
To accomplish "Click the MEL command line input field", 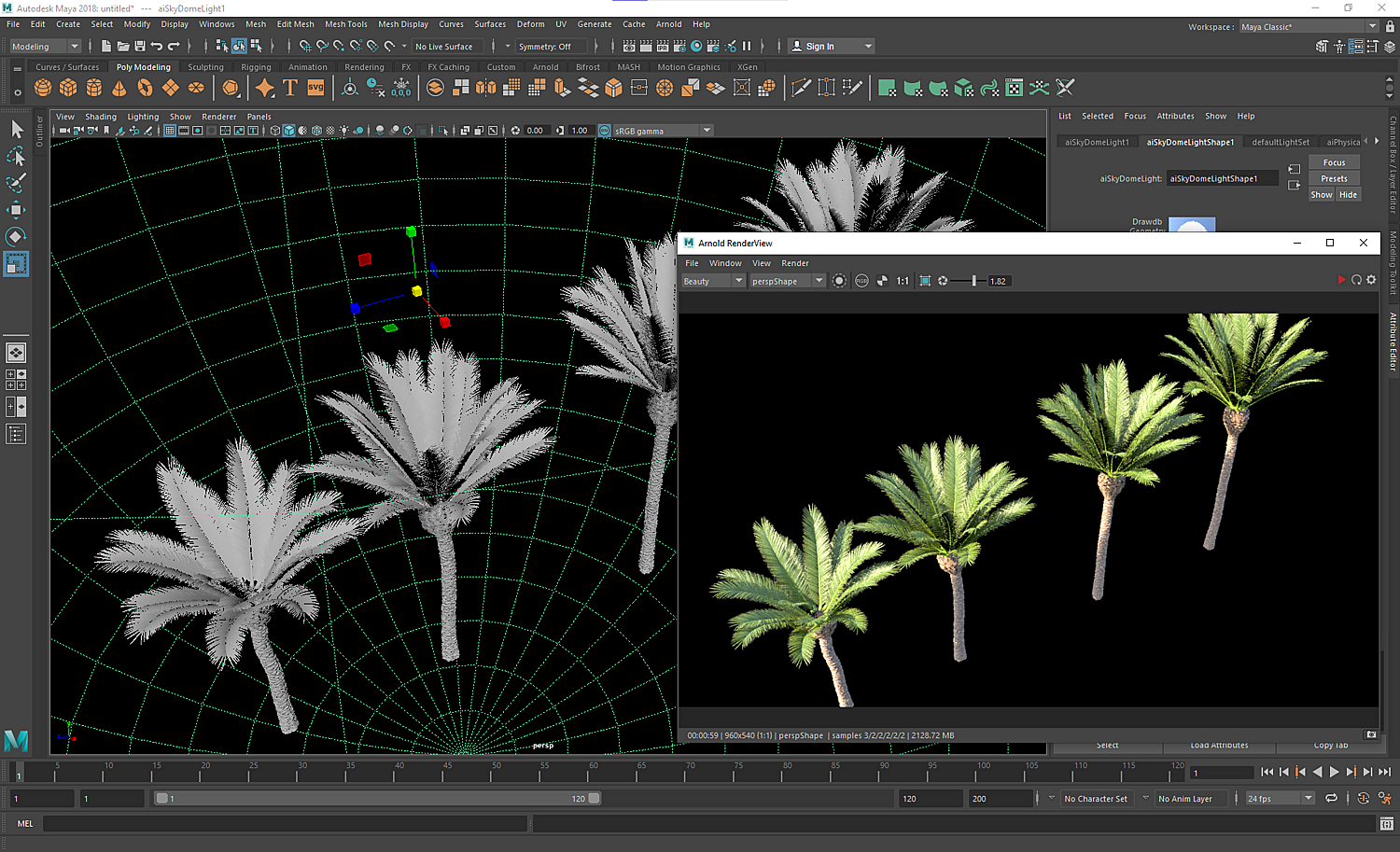I will (285, 823).
